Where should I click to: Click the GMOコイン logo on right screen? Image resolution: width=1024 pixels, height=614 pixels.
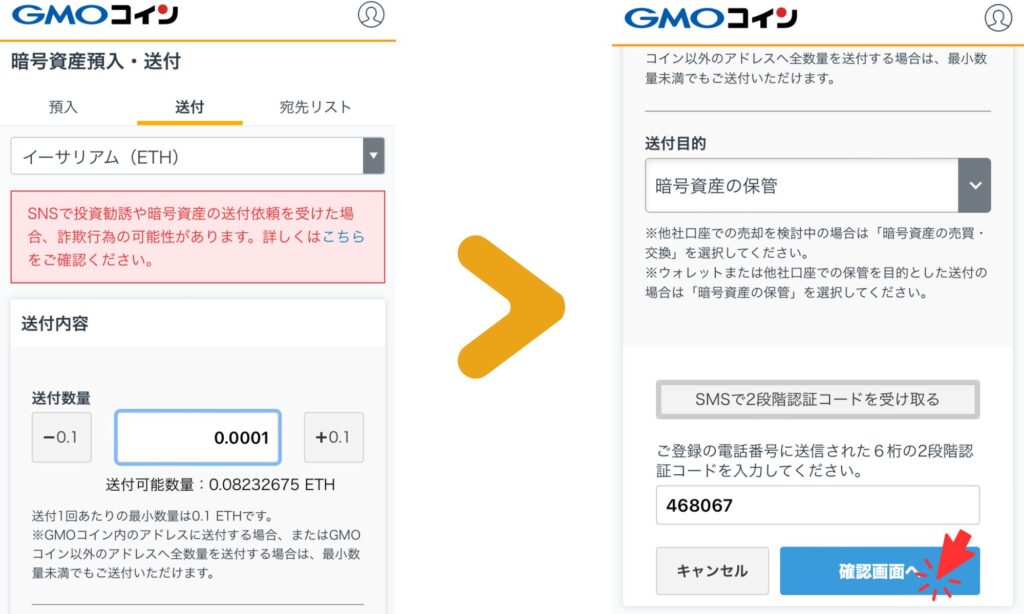(711, 18)
